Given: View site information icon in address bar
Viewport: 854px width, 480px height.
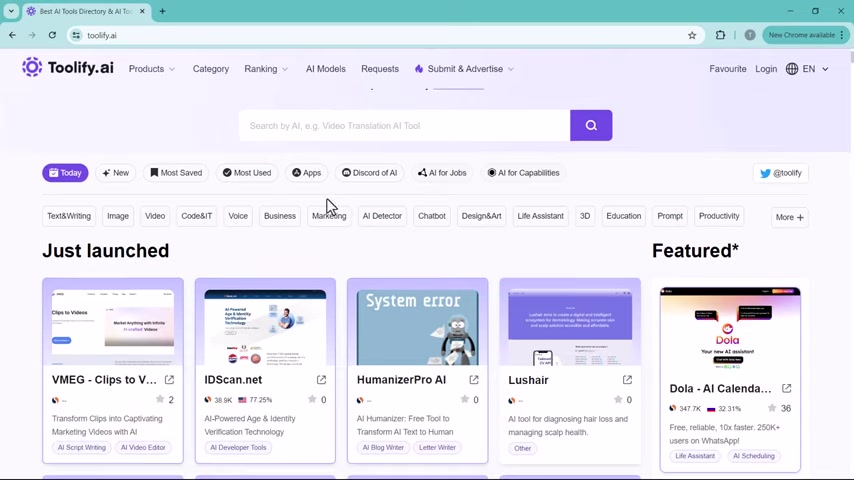Looking at the screenshot, I should tap(76, 35).
